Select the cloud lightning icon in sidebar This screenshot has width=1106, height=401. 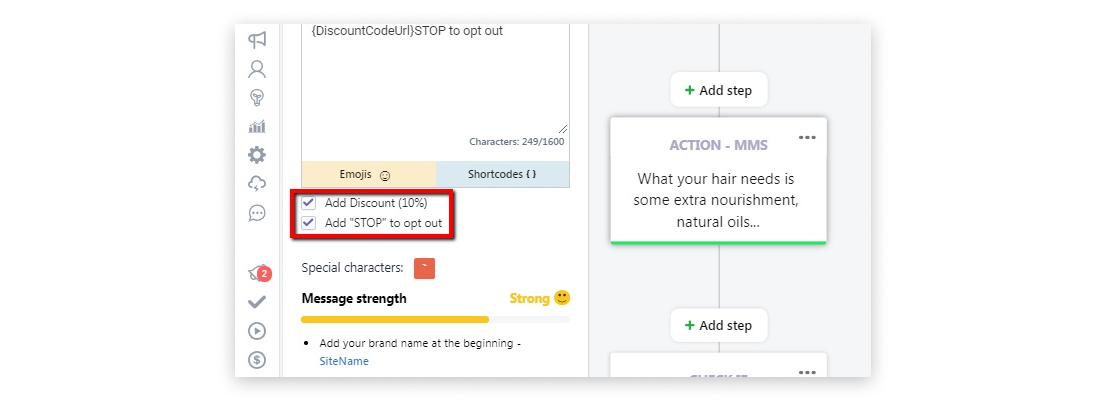click(x=257, y=184)
